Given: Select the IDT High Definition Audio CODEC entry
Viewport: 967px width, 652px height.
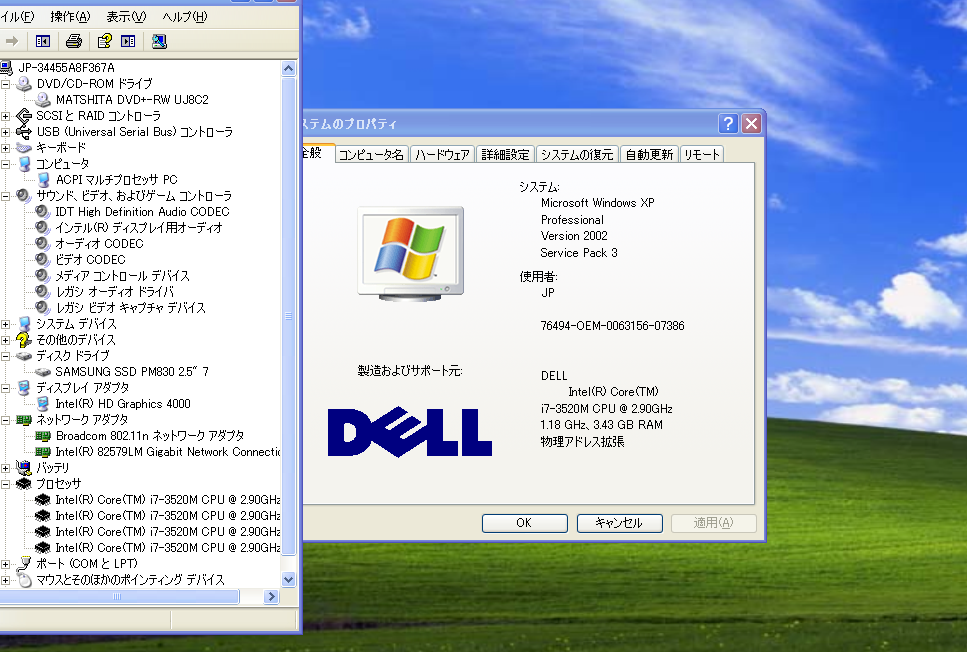Looking at the screenshot, I should coord(142,212).
